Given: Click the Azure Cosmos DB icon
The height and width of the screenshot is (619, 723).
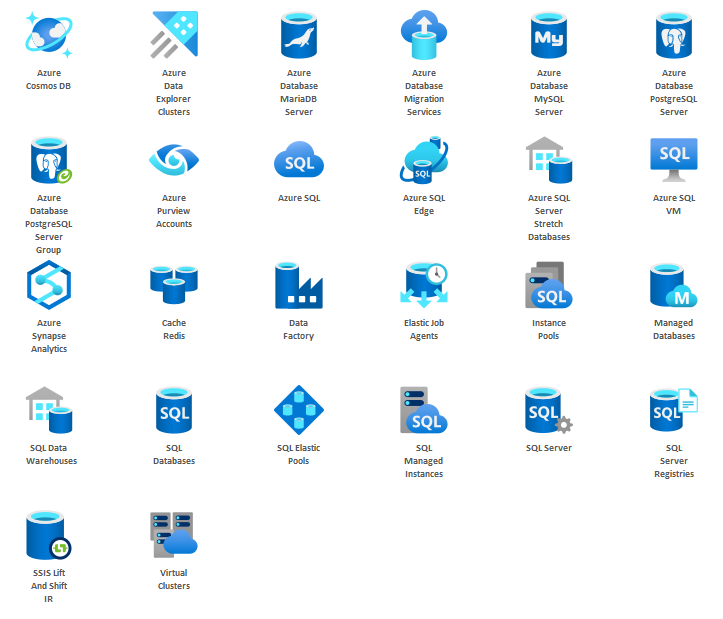Looking at the screenshot, I should [49, 36].
